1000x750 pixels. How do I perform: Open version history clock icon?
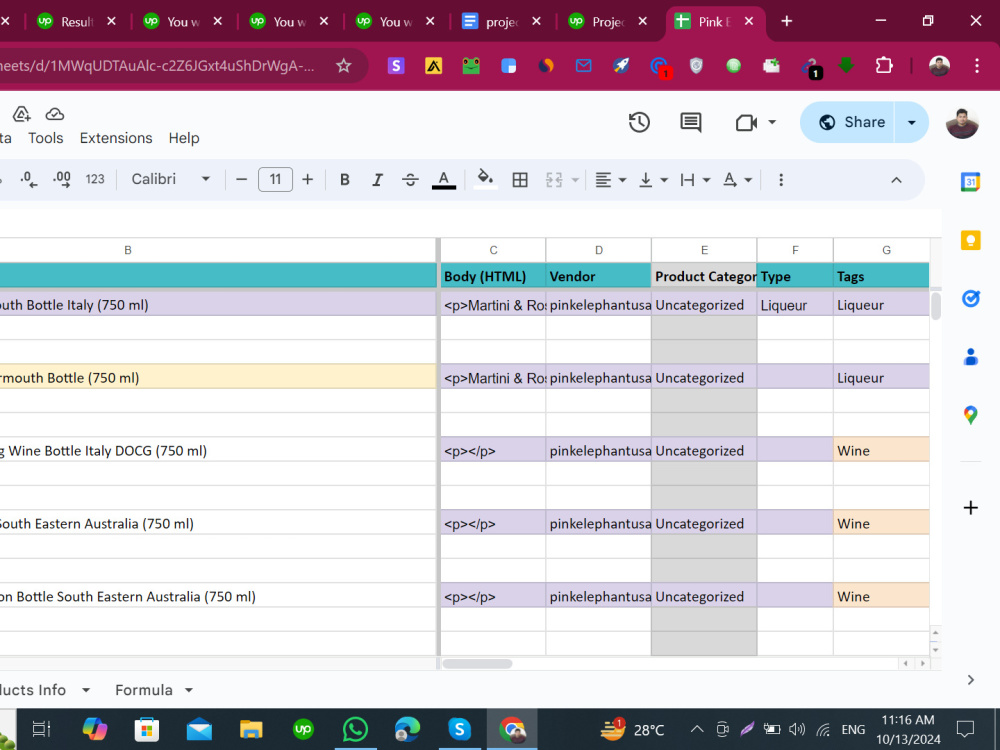(639, 122)
